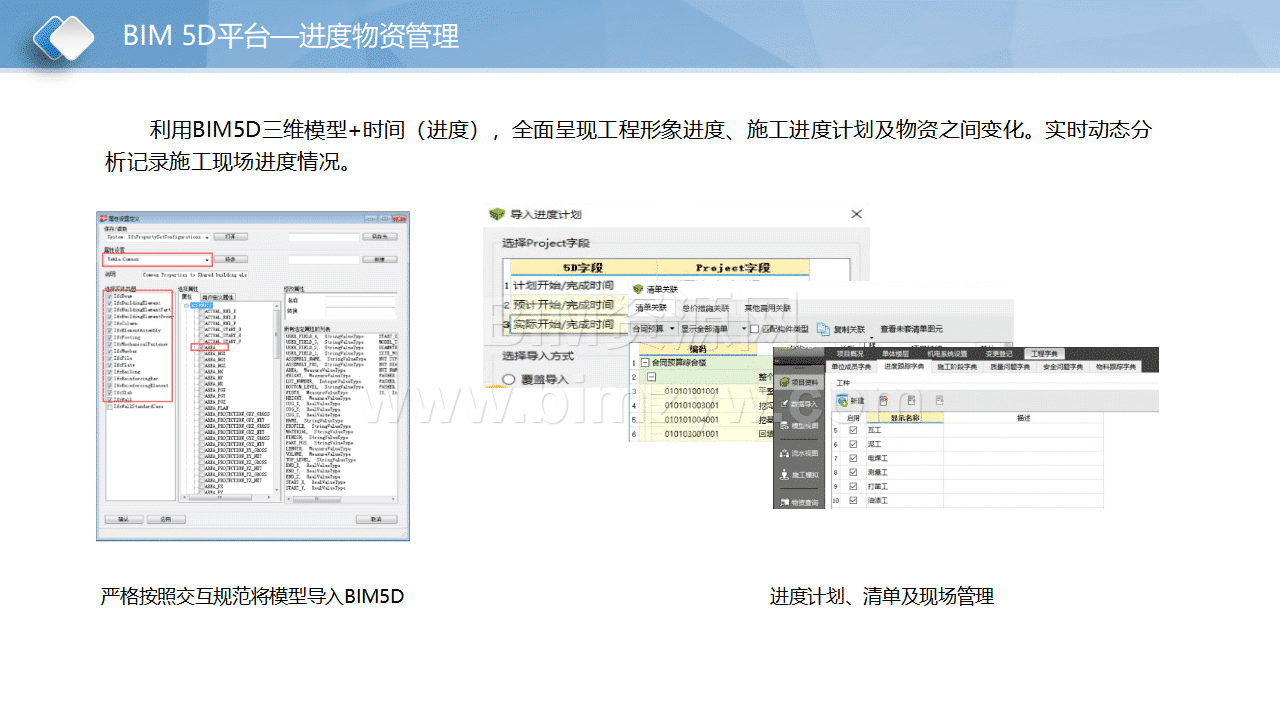Click the 新建 toolbar icon
This screenshot has width=1280, height=720.
click(842, 401)
